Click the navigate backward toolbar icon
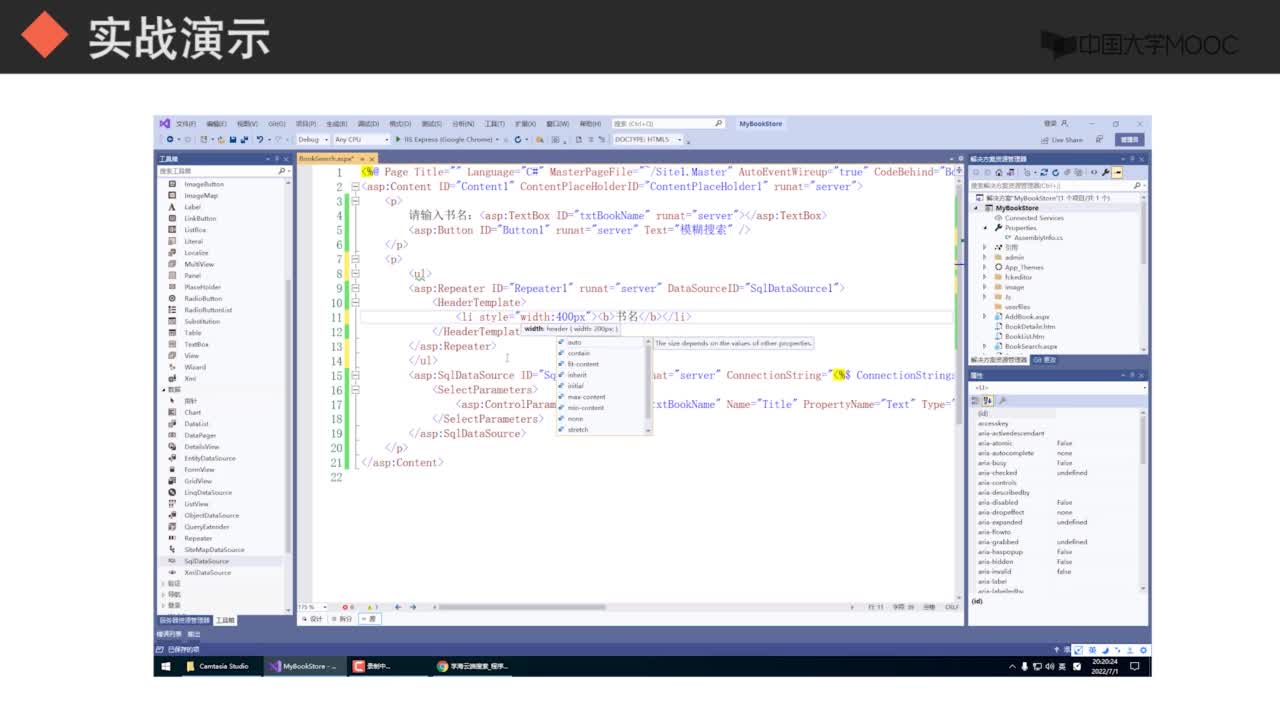 pos(170,140)
